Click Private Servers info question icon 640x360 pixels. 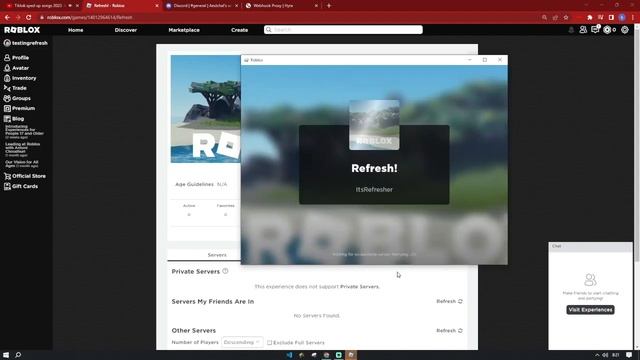pos(225,271)
